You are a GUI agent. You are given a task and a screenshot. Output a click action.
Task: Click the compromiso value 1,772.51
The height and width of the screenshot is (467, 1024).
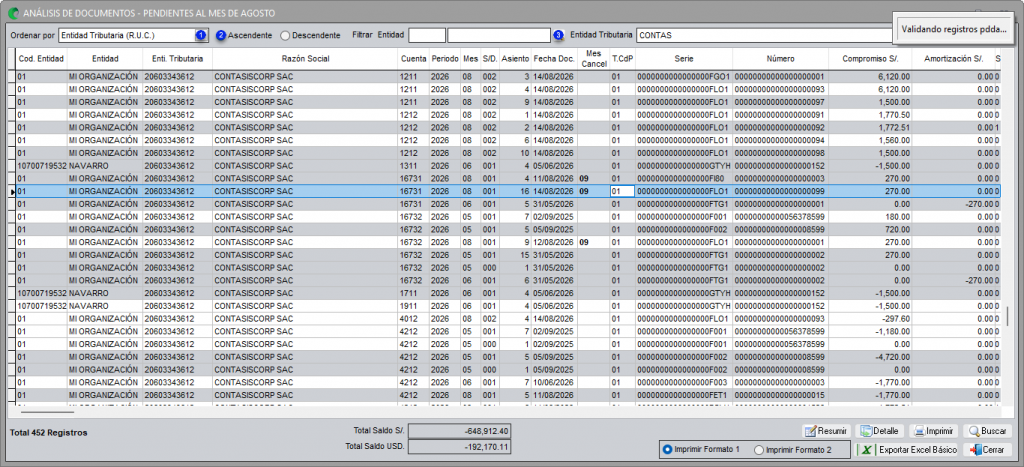pos(871,127)
